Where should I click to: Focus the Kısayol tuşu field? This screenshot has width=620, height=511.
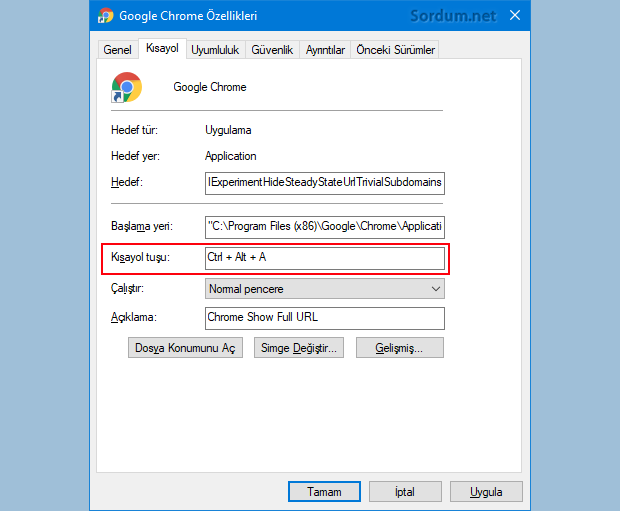(x=325, y=258)
